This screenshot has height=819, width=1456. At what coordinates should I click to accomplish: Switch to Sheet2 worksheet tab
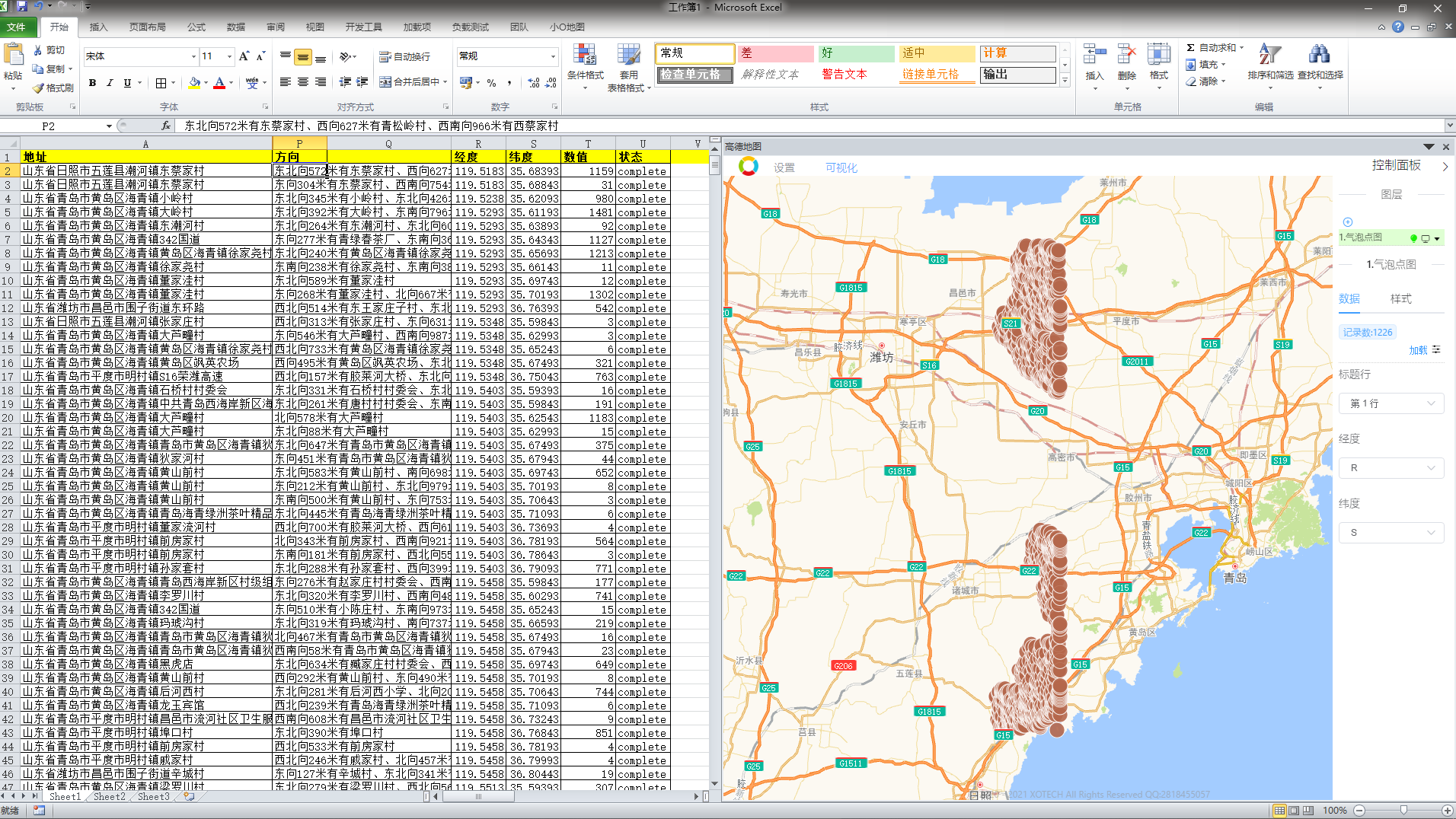click(x=109, y=797)
